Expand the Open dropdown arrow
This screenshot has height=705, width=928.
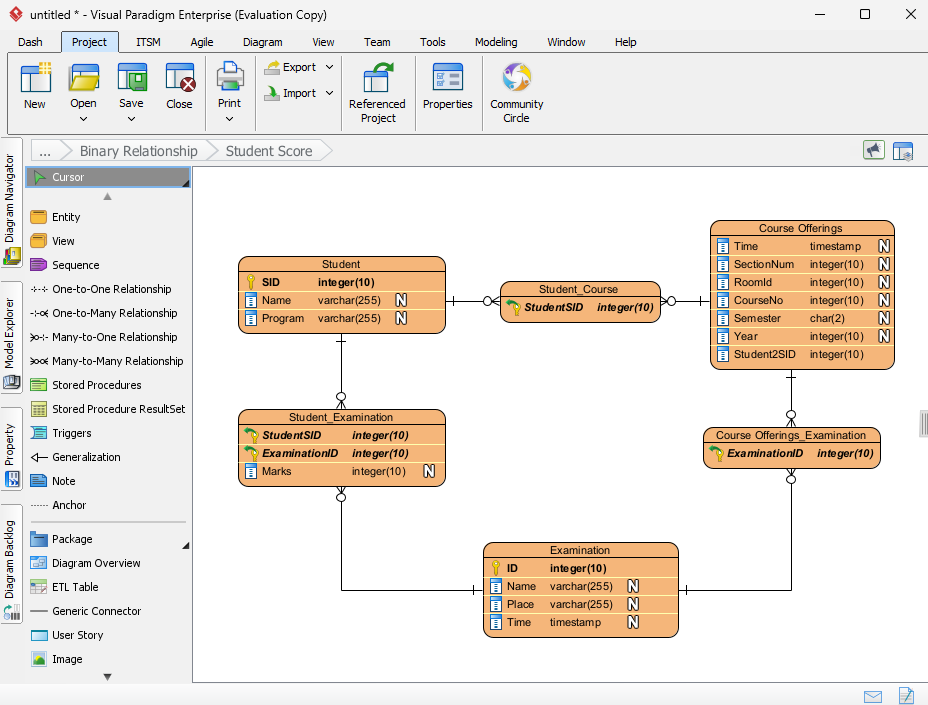click(83, 119)
